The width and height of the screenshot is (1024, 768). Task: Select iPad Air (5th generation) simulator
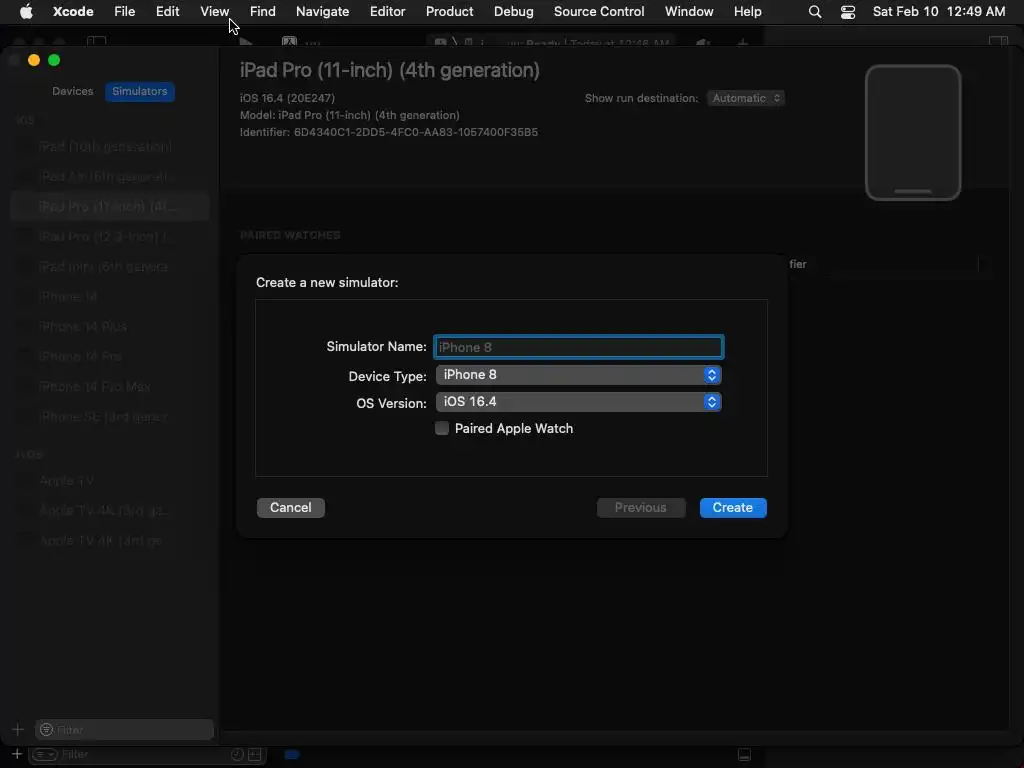click(x=110, y=177)
